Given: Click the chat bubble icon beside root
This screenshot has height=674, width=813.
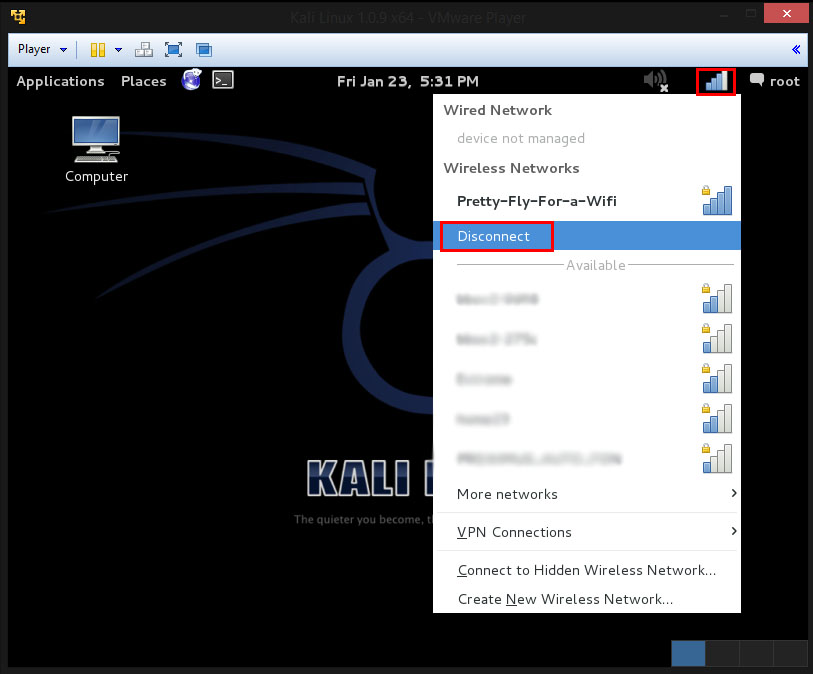Looking at the screenshot, I should 757,80.
